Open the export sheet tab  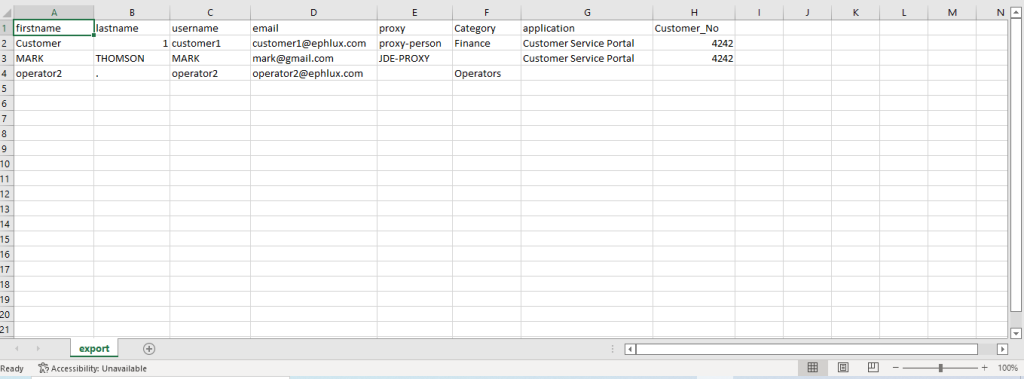pos(94,348)
